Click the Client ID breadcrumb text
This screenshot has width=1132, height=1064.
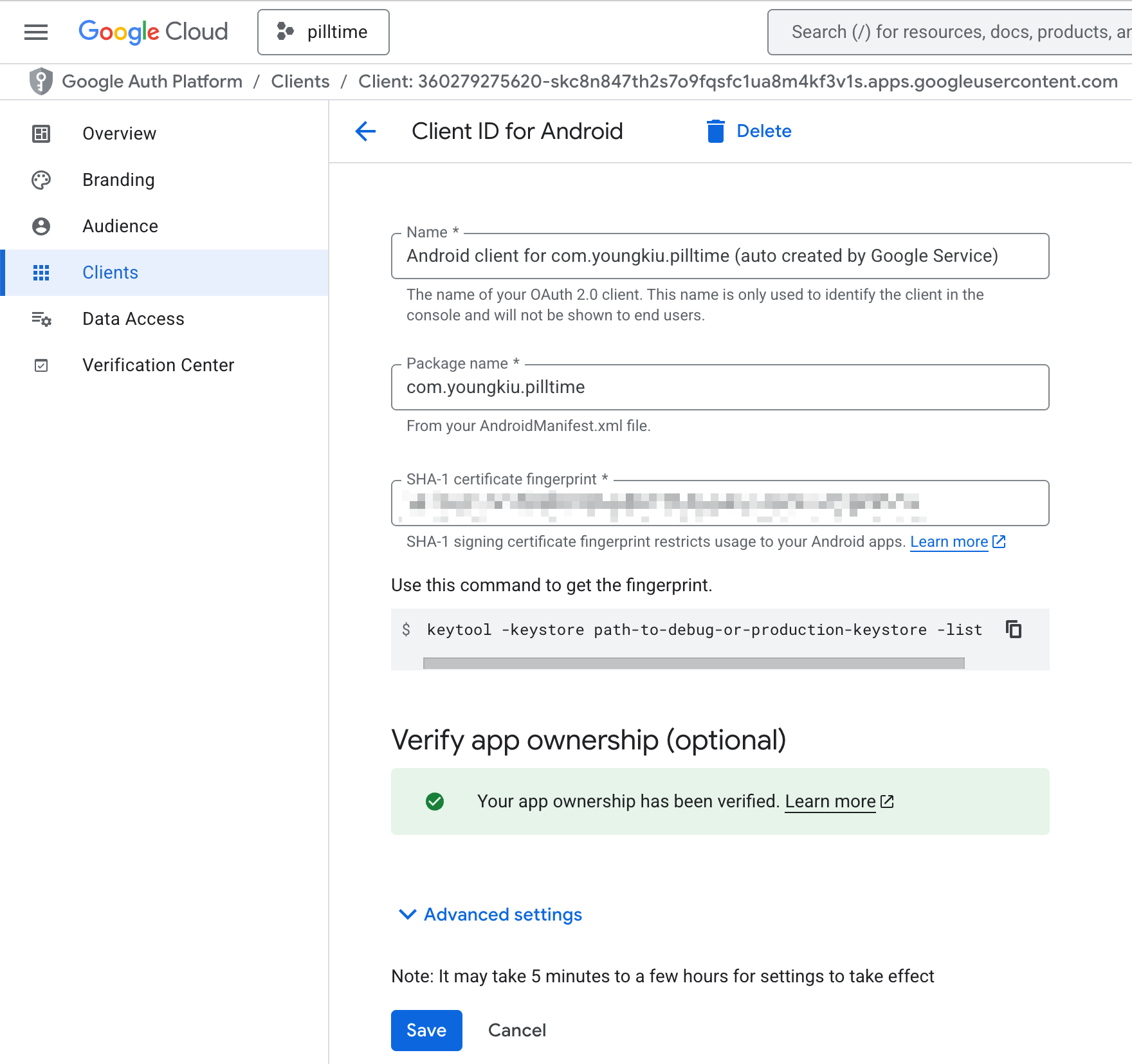click(738, 82)
